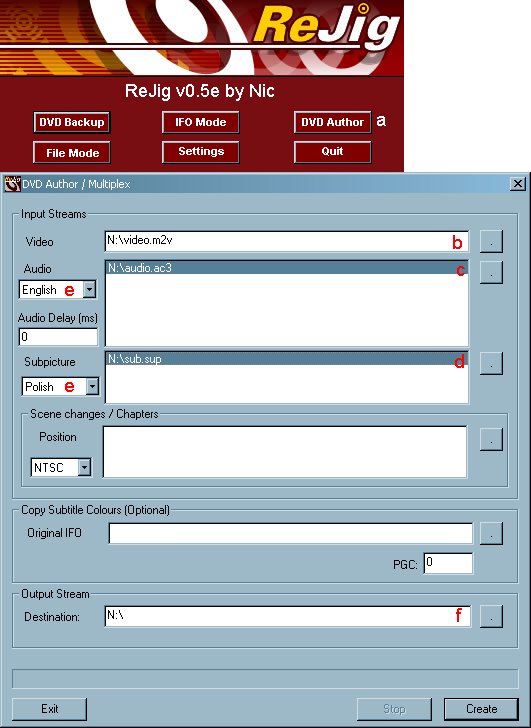Switch to IFO Mode
Viewport: 531px width, 728px height.
[x=201, y=123]
